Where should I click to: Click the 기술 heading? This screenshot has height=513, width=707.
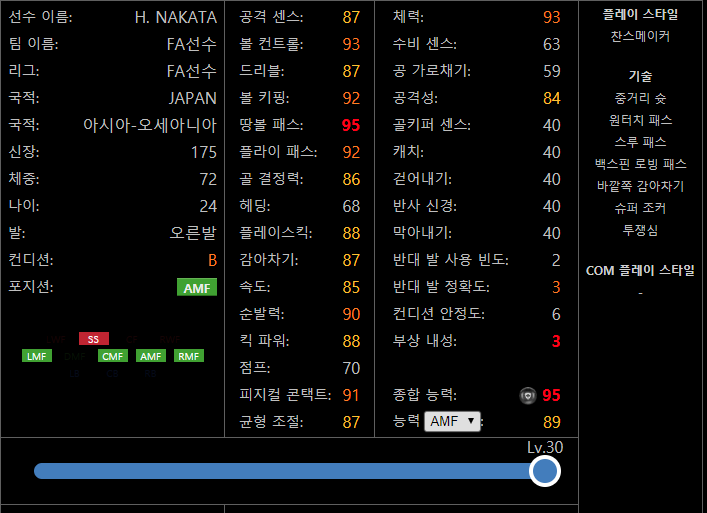(640, 76)
